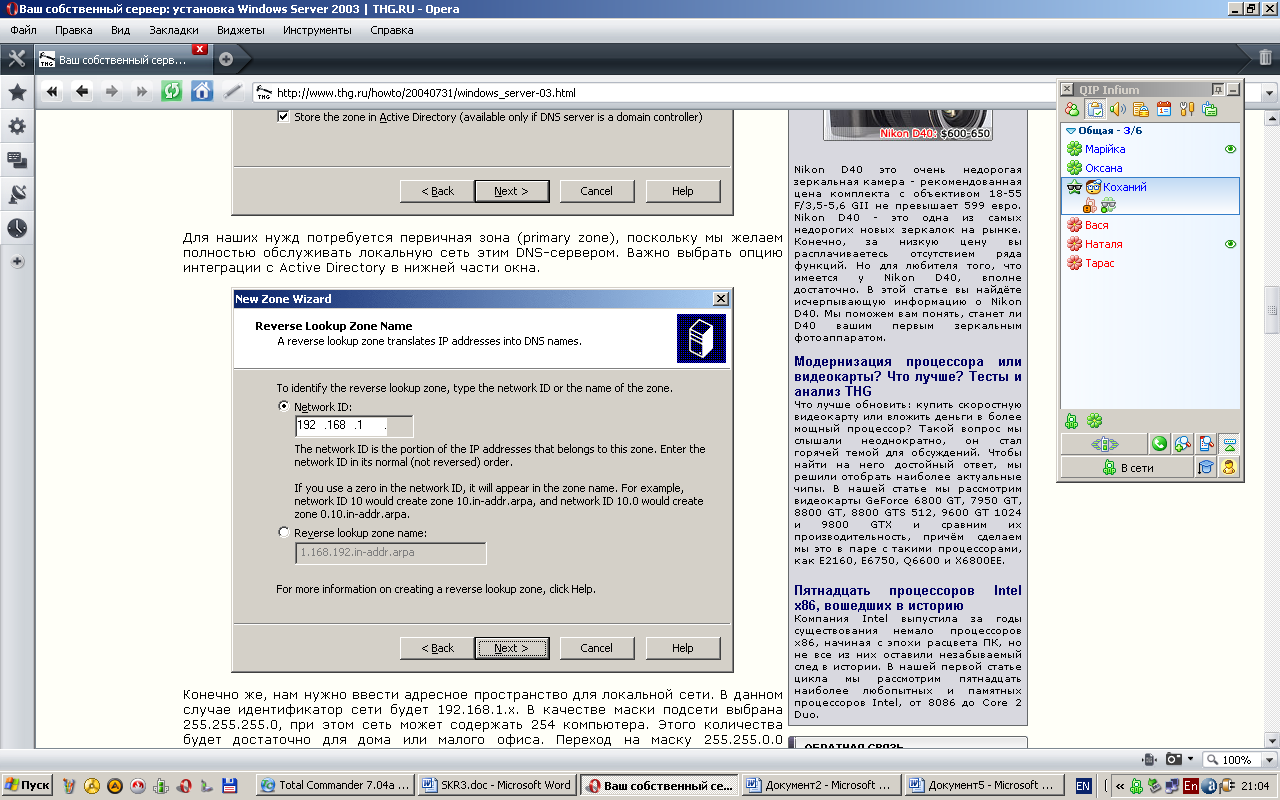1280x800 pixels.
Task: Open the page zoom 100% dropdown
Action: pyautogui.click(x=1239, y=760)
